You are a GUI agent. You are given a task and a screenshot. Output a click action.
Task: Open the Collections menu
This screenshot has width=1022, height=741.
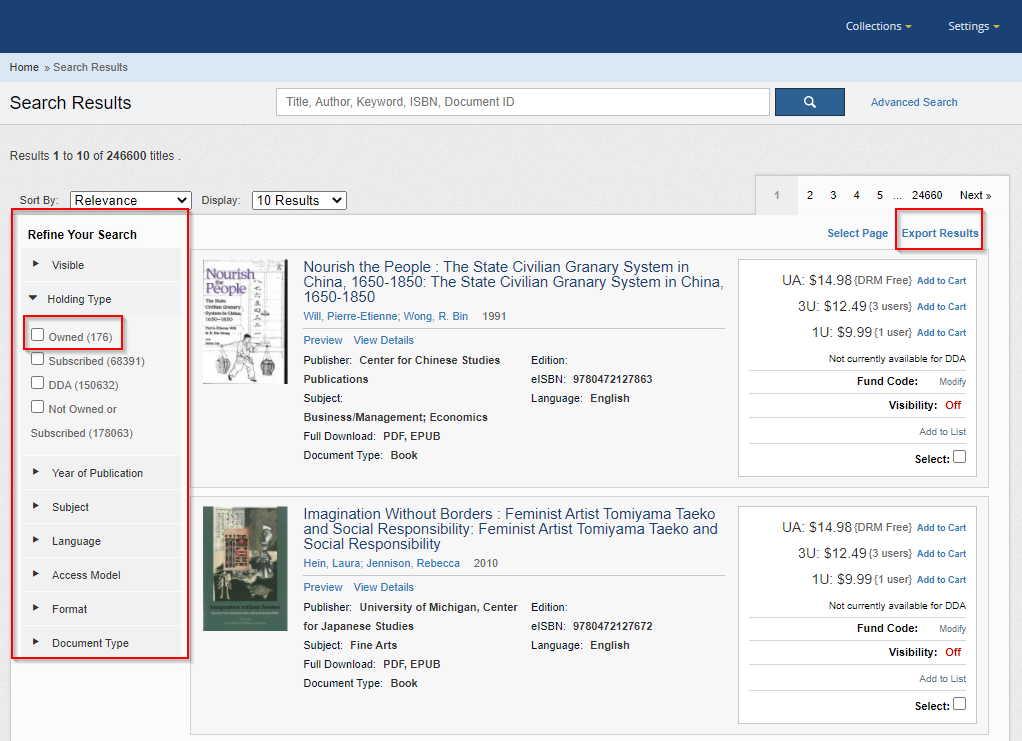pyautogui.click(x=877, y=26)
